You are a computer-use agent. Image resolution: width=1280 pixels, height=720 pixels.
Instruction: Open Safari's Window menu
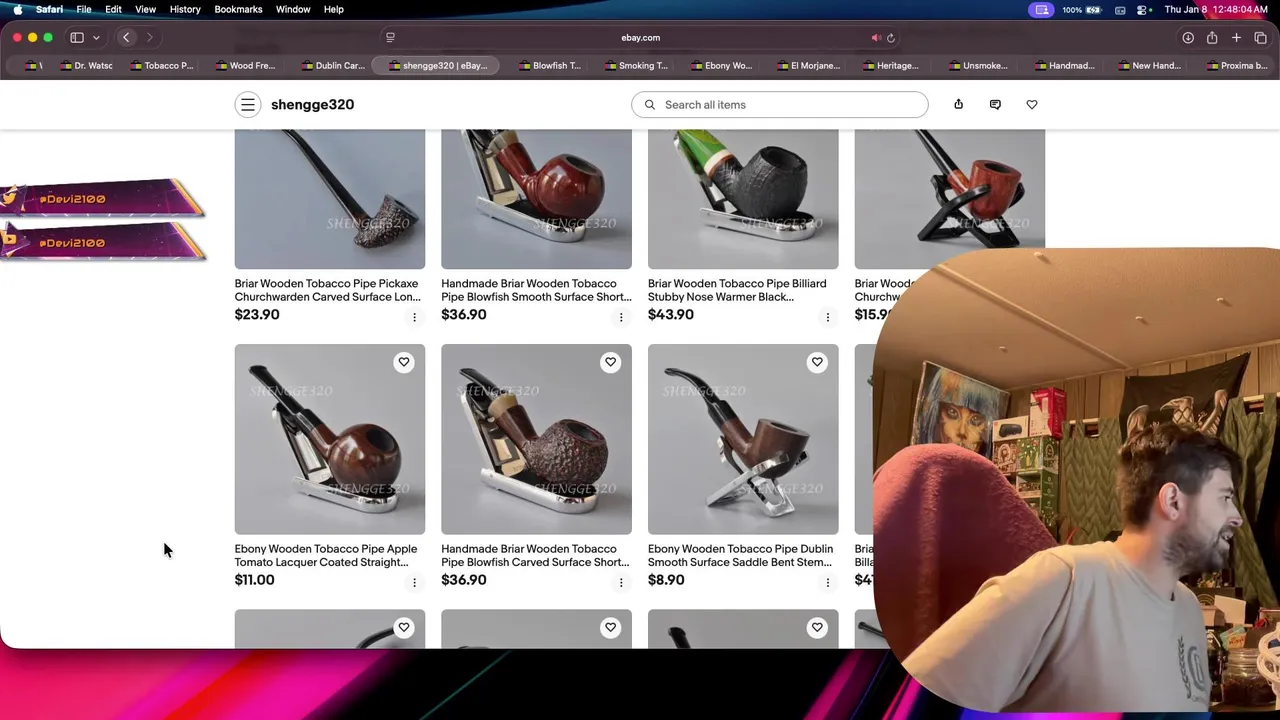point(293,9)
